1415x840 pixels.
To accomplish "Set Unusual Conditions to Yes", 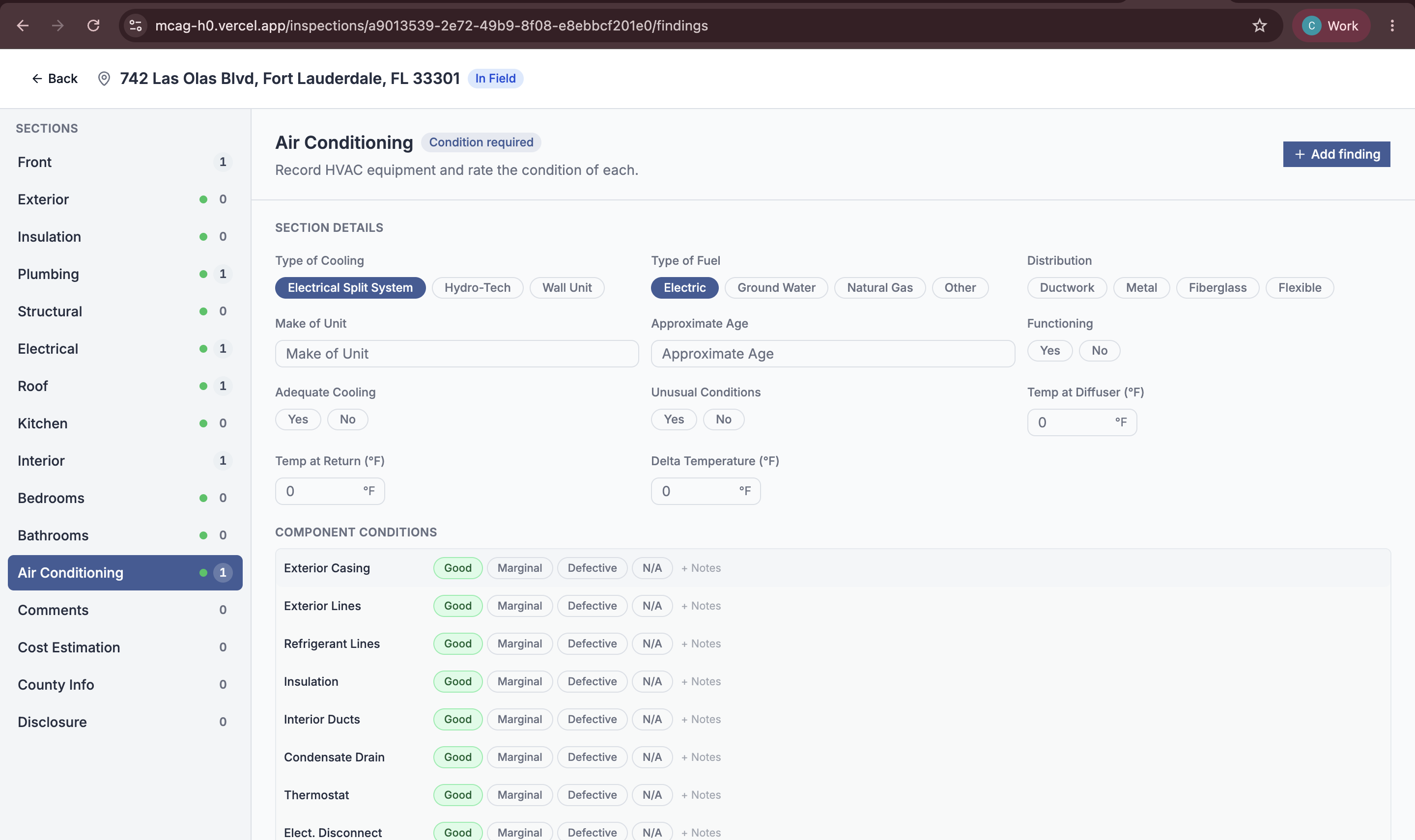I will coord(674,420).
